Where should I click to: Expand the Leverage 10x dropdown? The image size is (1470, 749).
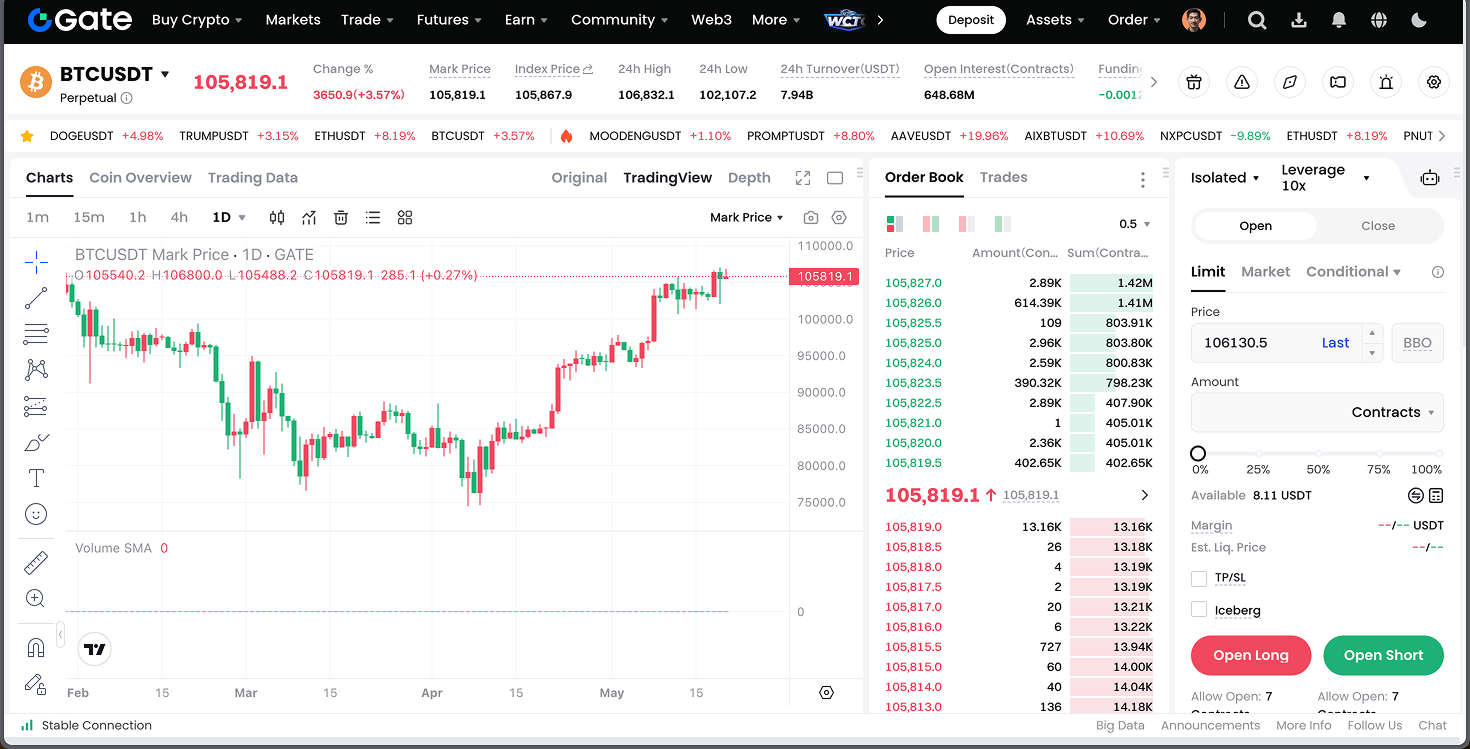click(1325, 178)
